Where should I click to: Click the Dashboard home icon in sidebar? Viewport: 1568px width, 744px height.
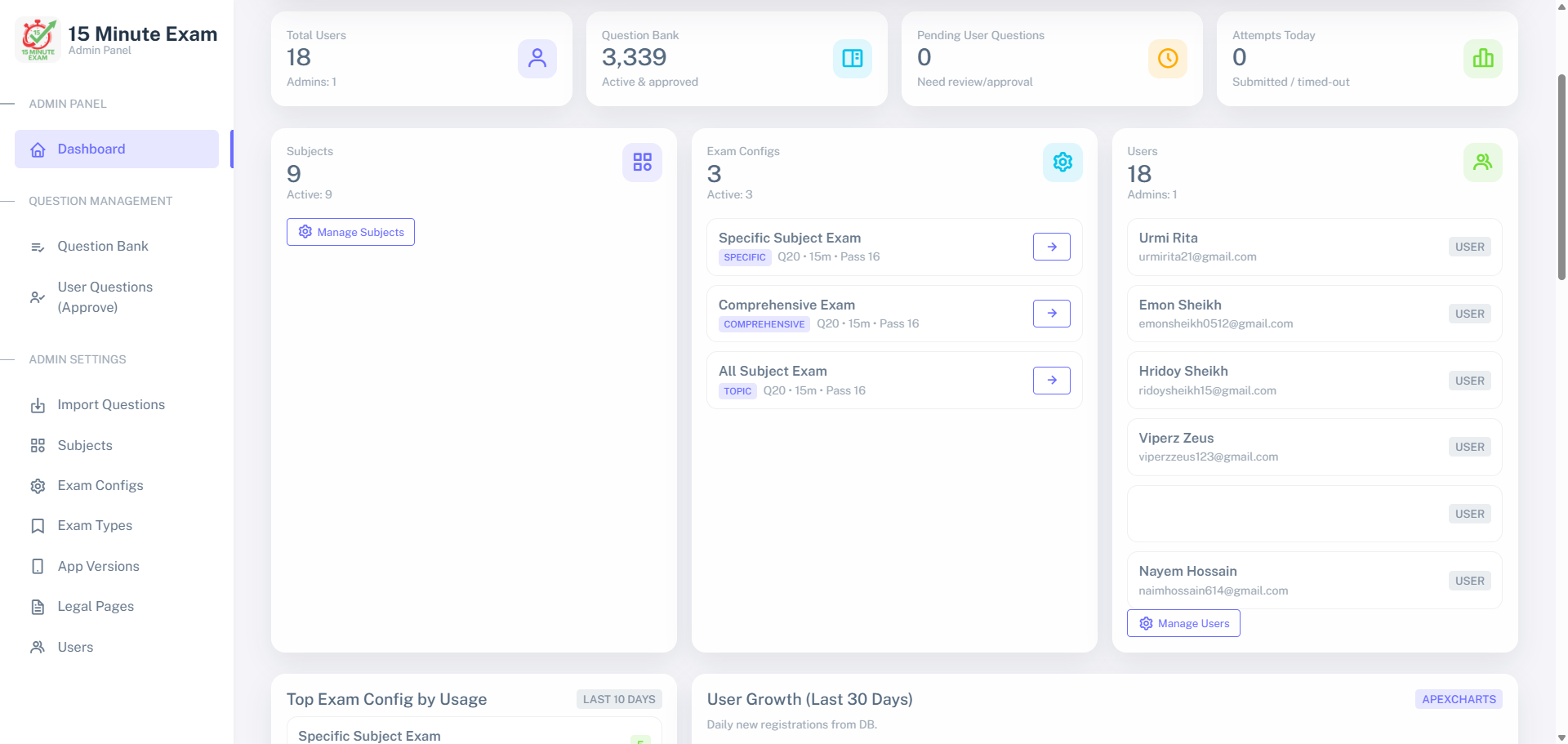[x=38, y=149]
